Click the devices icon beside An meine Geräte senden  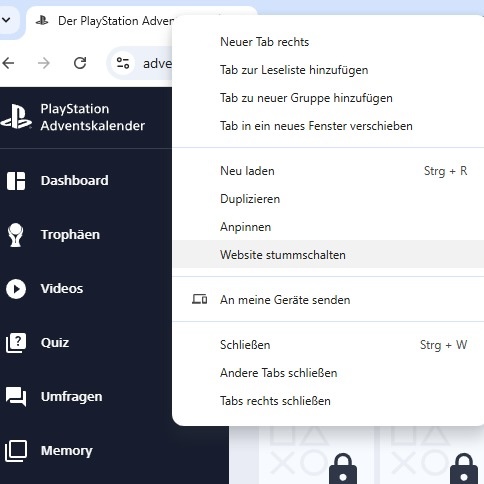[199, 299]
